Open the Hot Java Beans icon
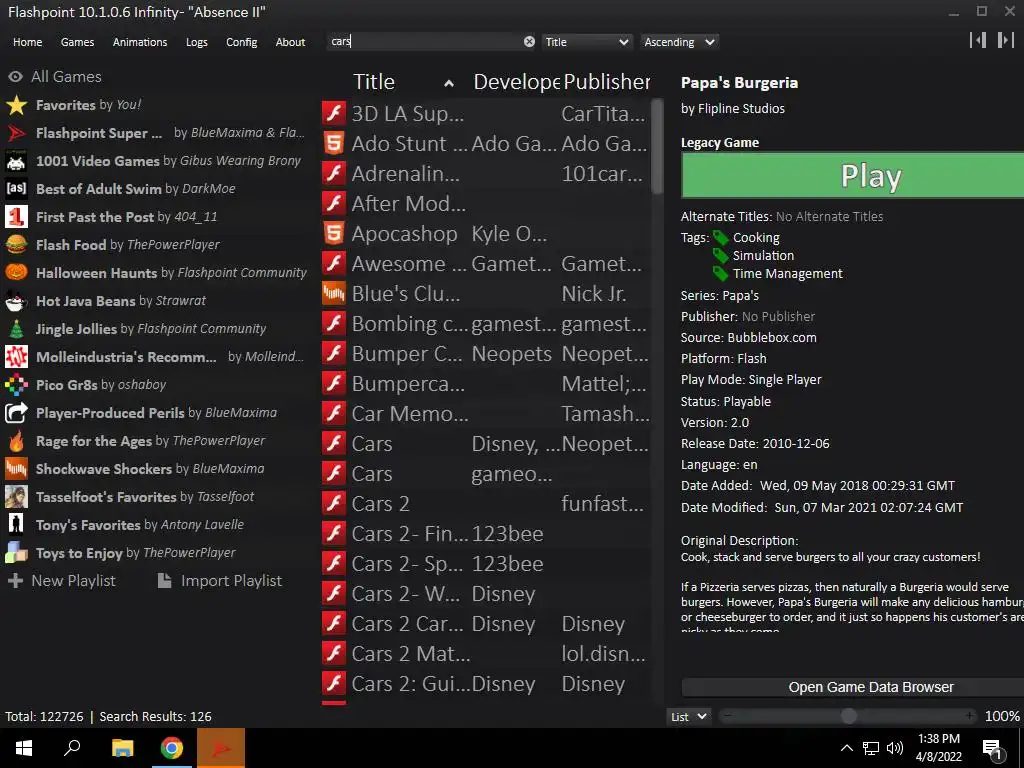 16,301
